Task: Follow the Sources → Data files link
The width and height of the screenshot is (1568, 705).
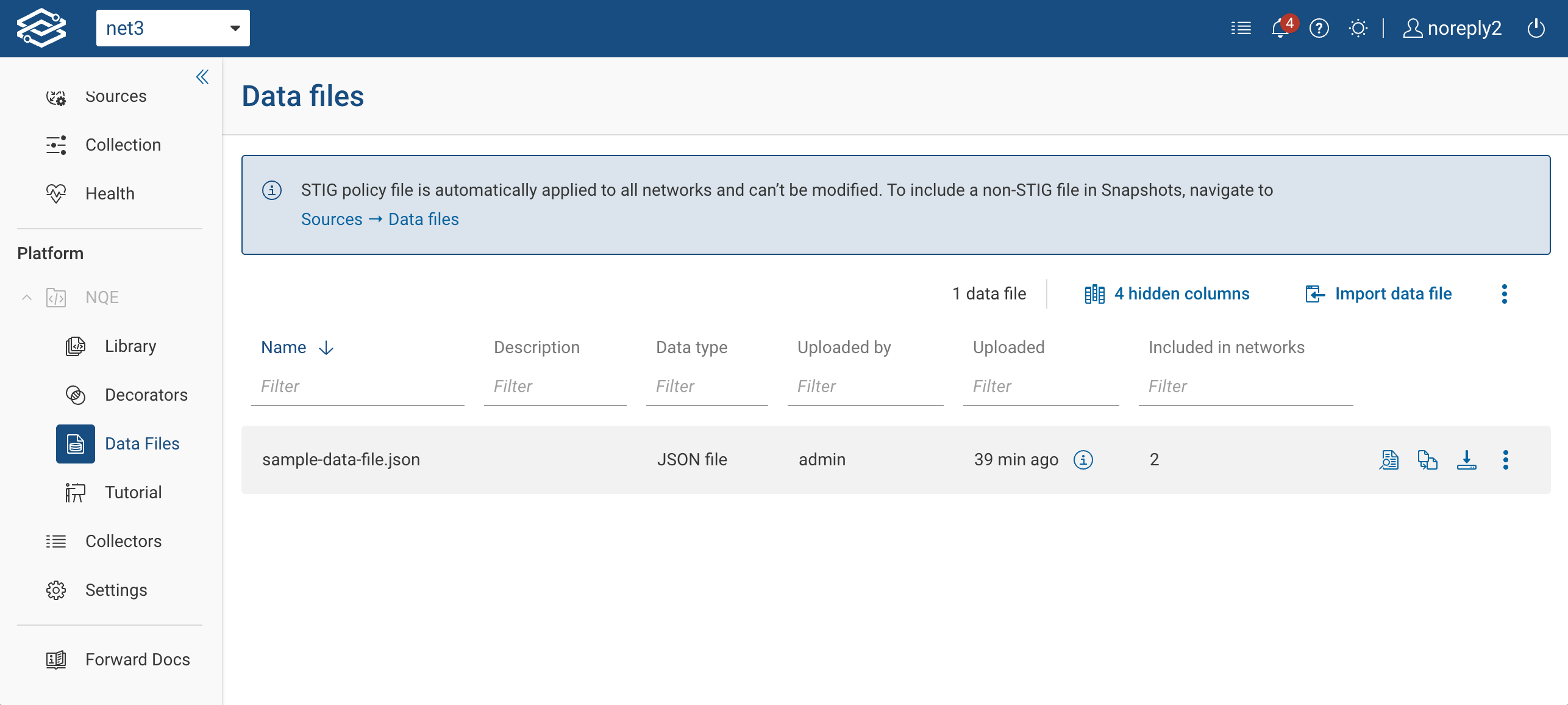Action: [380, 220]
